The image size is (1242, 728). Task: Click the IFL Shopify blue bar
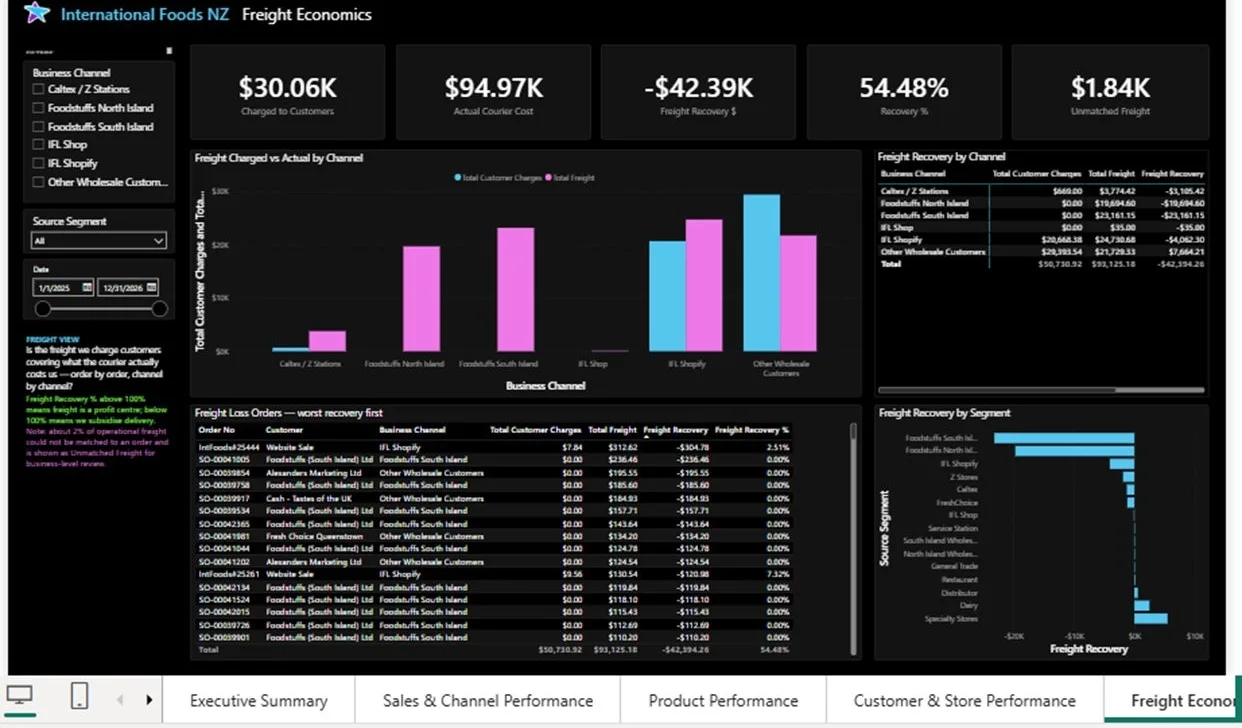[667, 296]
